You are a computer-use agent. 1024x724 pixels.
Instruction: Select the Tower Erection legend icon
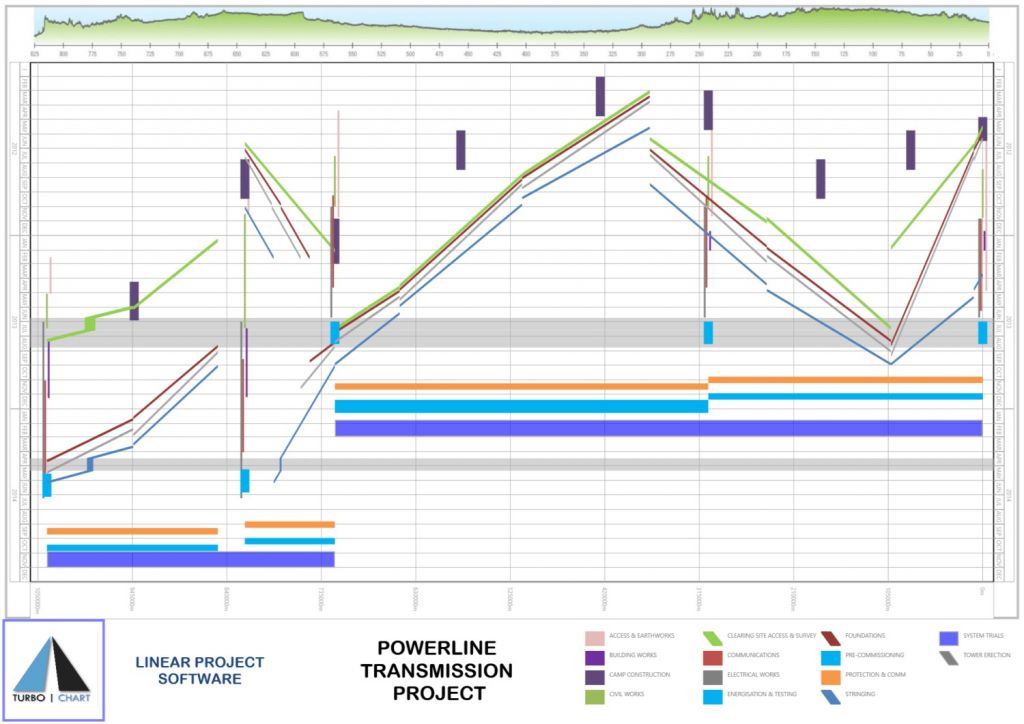click(x=947, y=656)
